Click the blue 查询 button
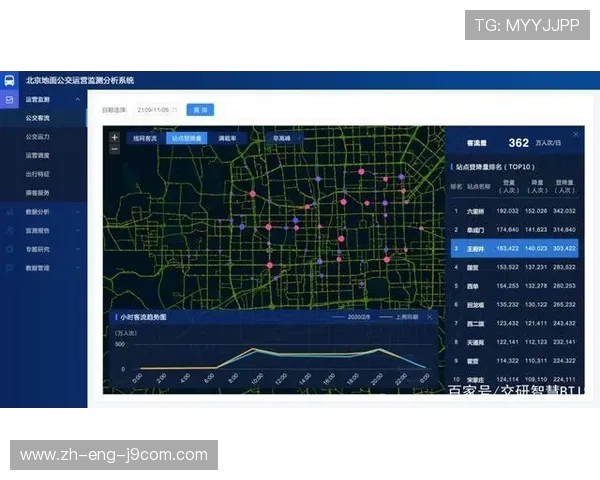The height and width of the screenshot is (480, 600). point(200,109)
